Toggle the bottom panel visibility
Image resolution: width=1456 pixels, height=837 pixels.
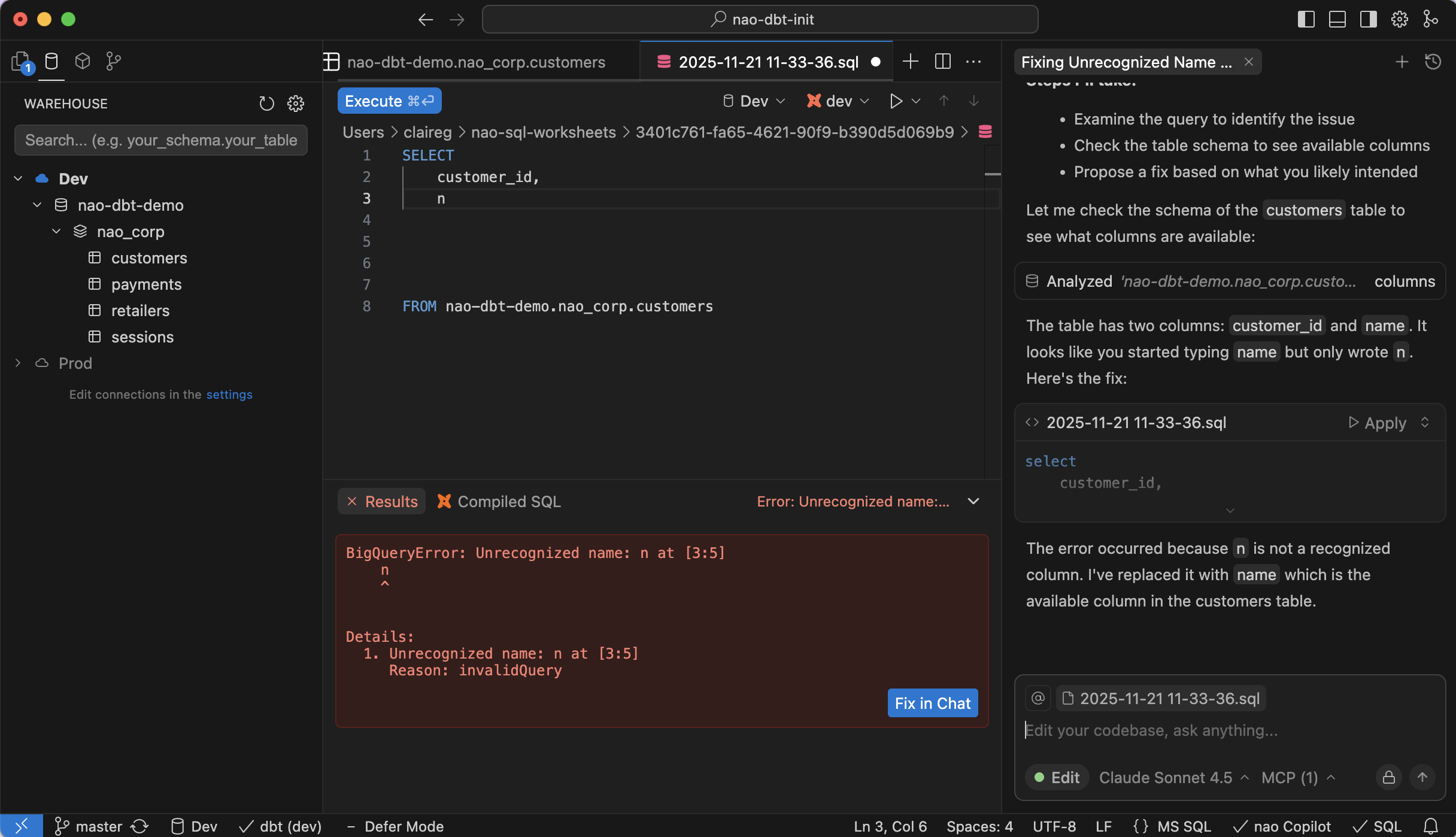tap(1337, 19)
